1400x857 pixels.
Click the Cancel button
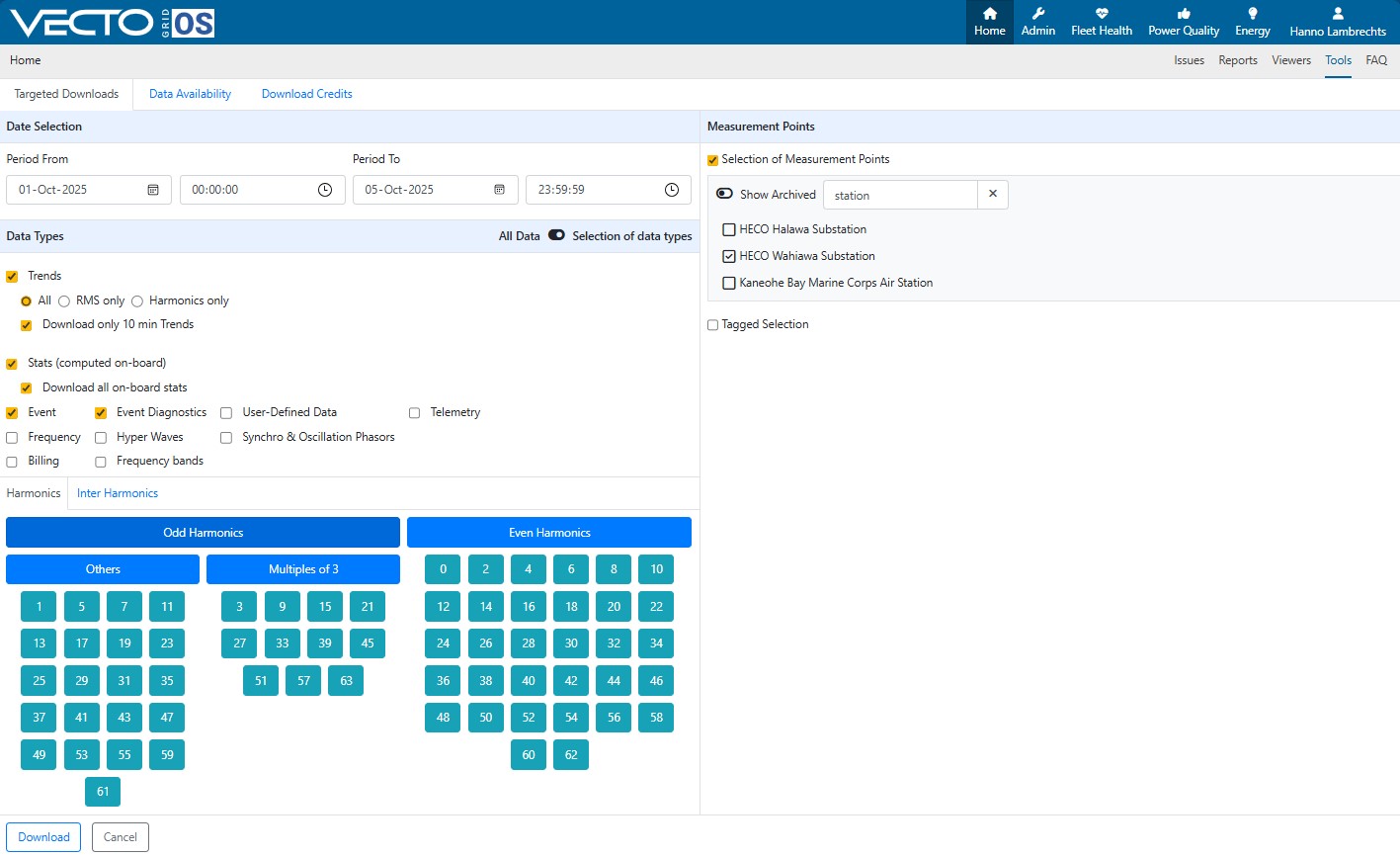[x=121, y=837]
